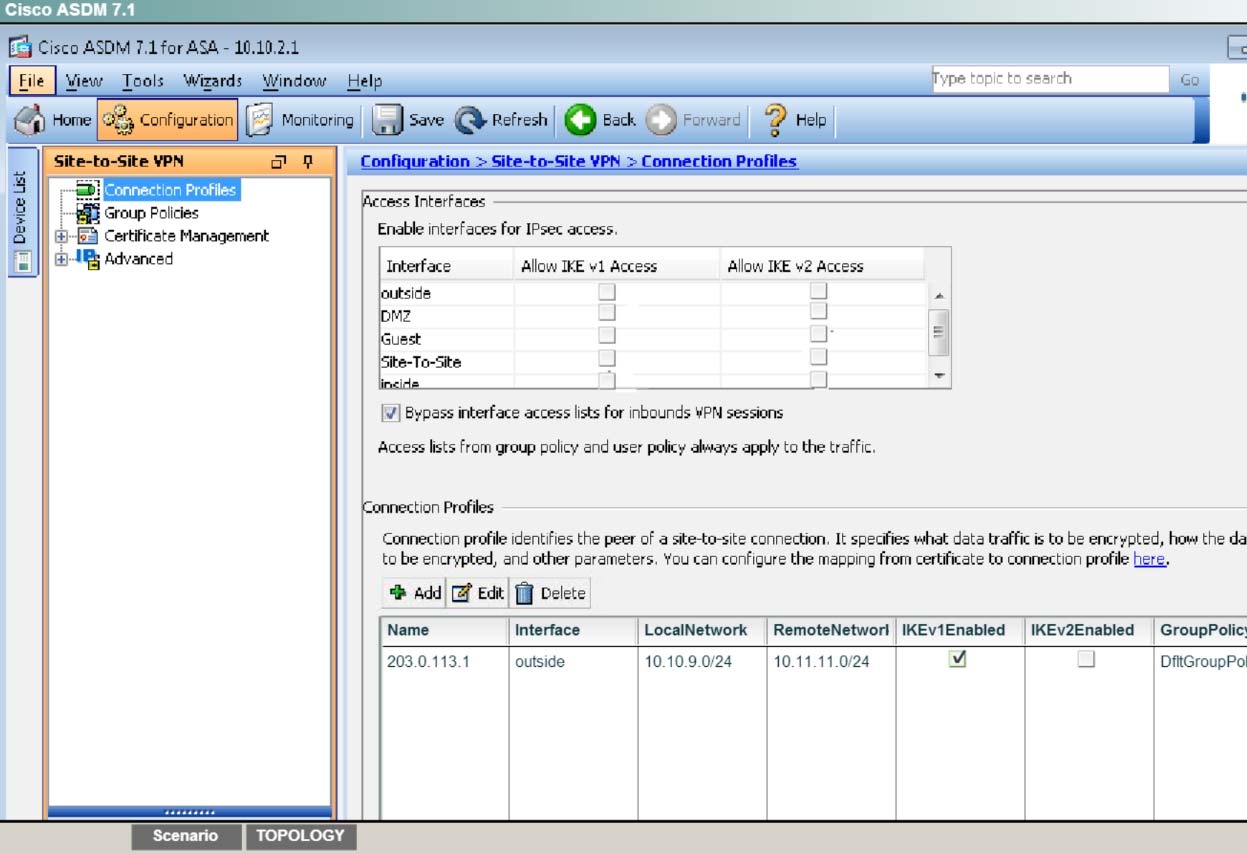
Task: Enable IKE v2 access for outside interface
Action: tap(818, 291)
